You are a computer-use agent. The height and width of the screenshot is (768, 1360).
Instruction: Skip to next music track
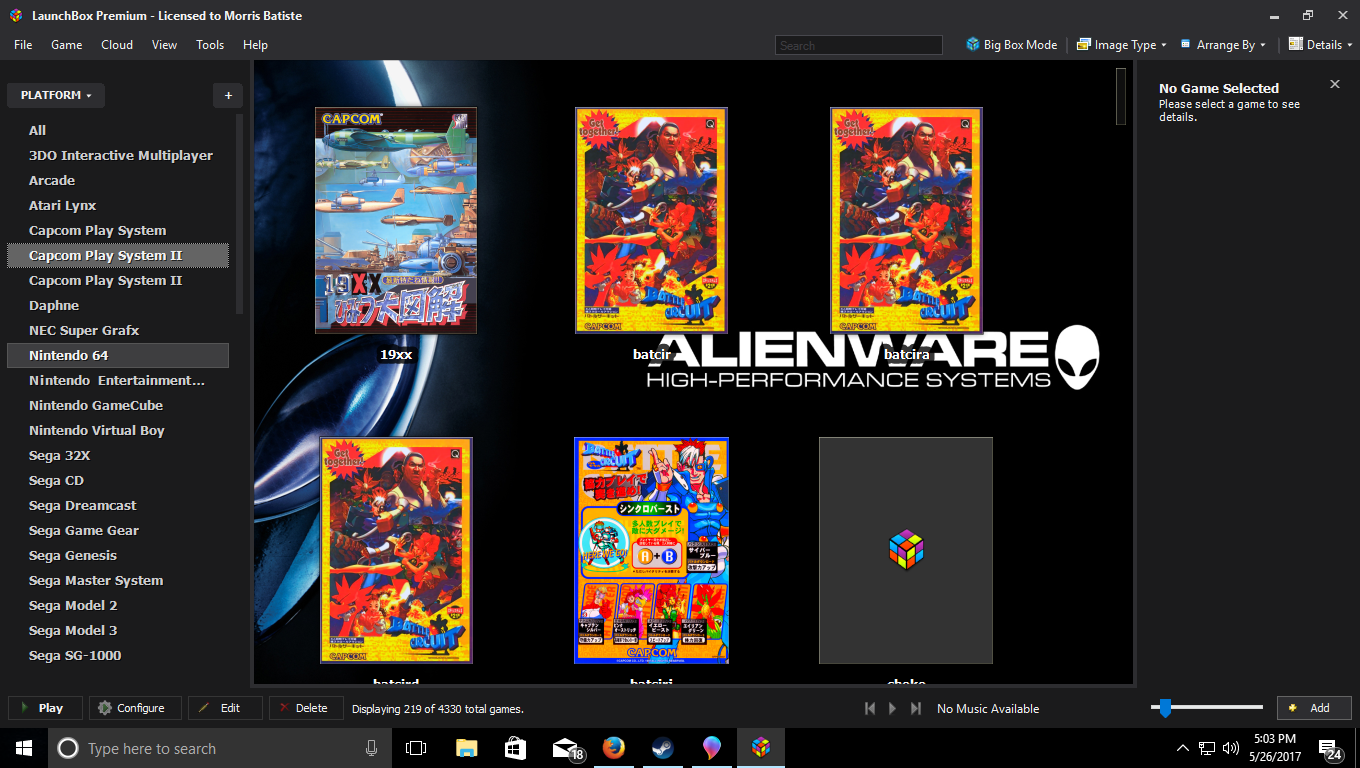coord(916,708)
